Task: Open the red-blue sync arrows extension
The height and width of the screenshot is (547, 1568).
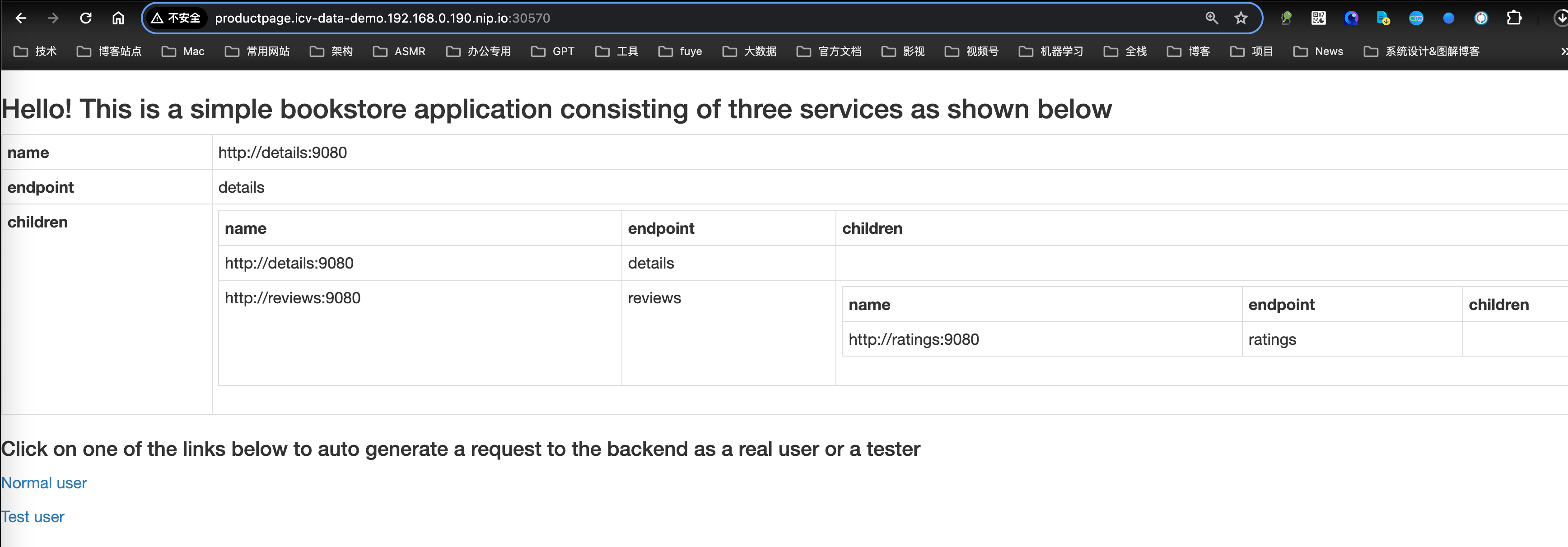Action: pyautogui.click(x=1481, y=18)
